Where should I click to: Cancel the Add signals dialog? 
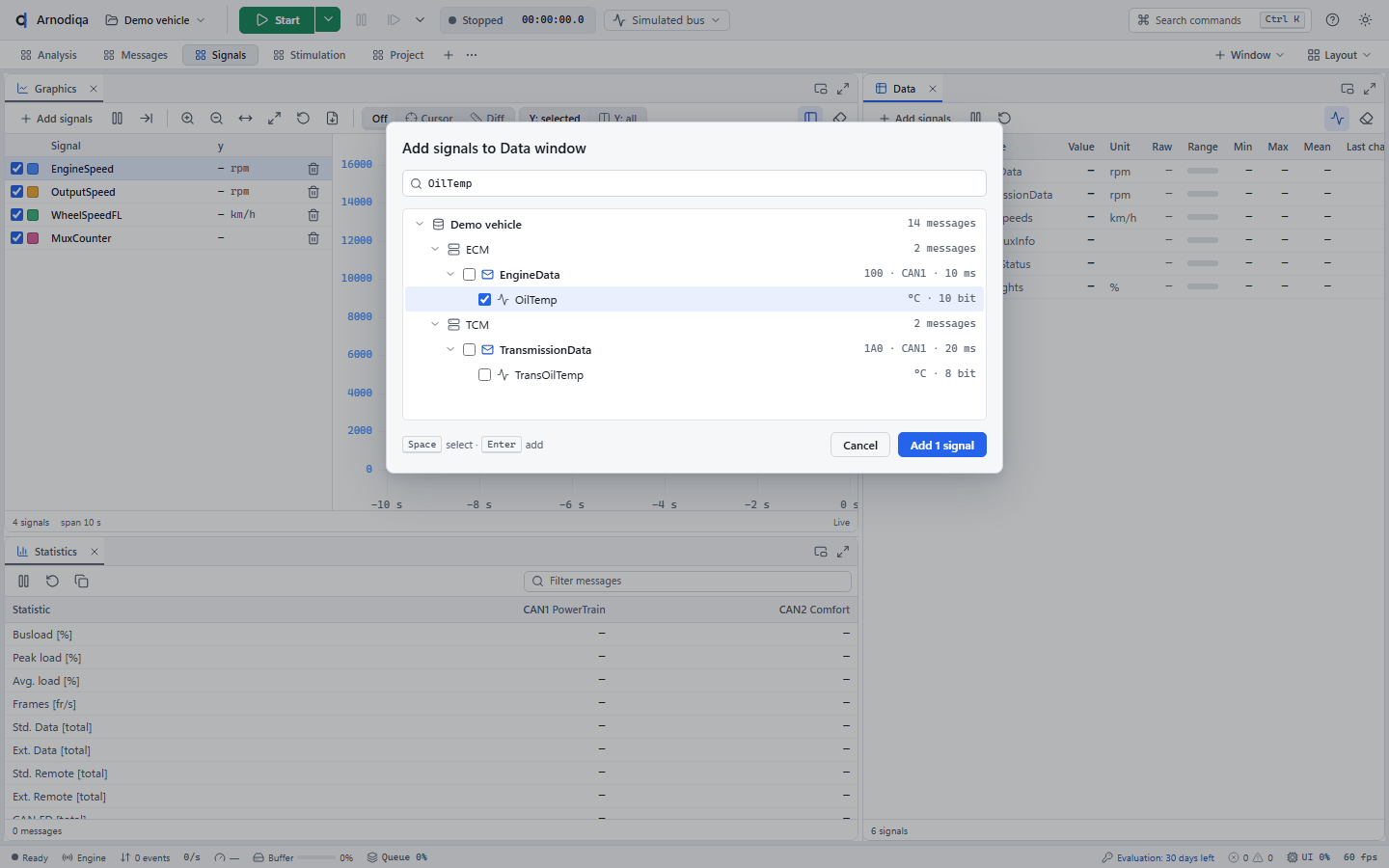[x=860, y=445]
